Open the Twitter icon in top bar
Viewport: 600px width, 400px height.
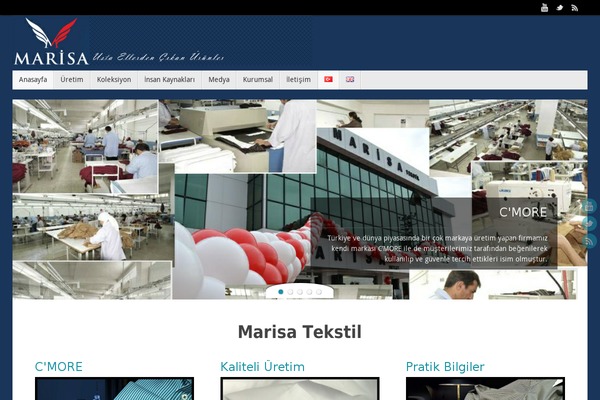pos(559,7)
